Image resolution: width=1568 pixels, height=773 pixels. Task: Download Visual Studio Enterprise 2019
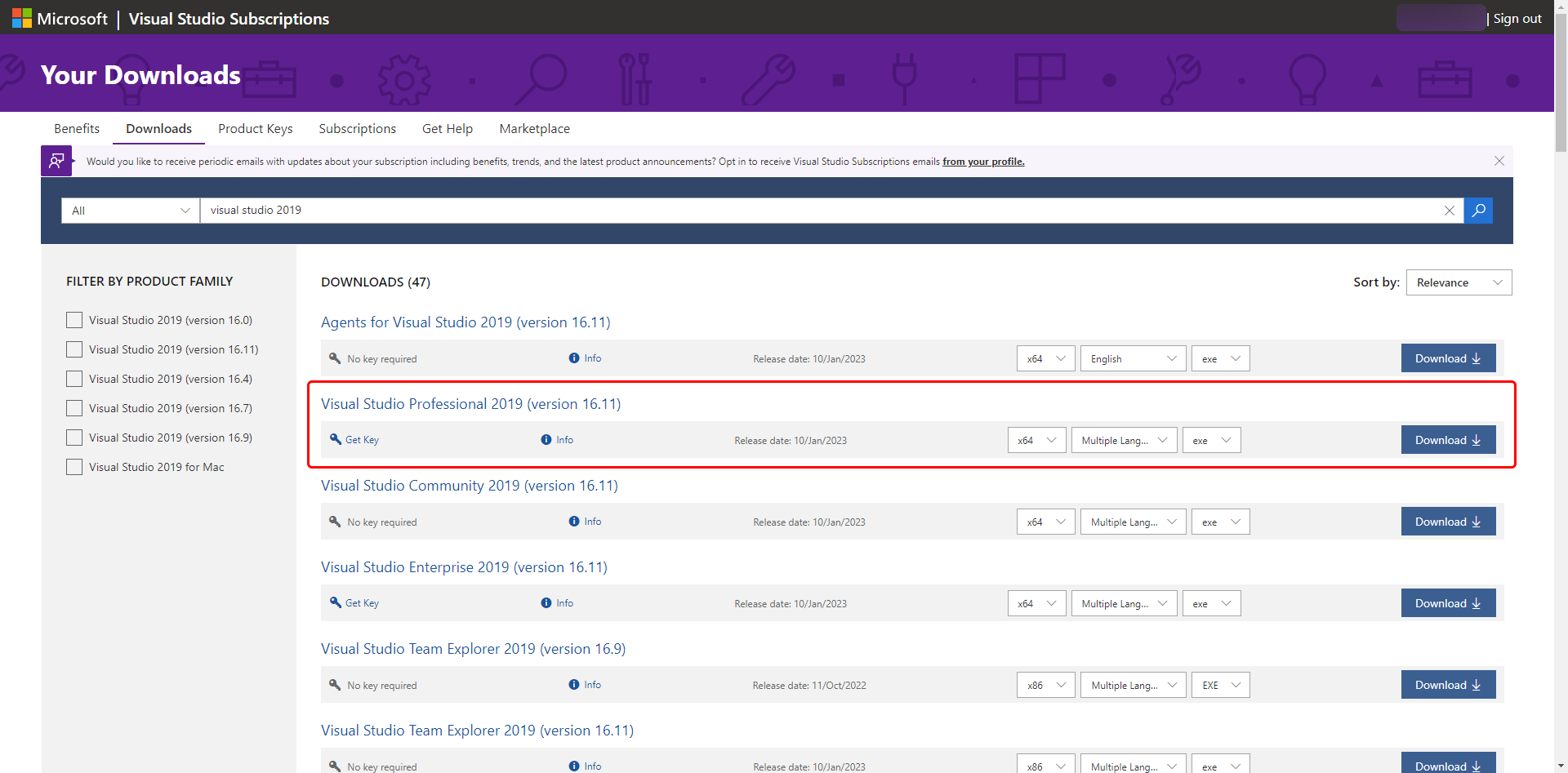pos(1448,603)
